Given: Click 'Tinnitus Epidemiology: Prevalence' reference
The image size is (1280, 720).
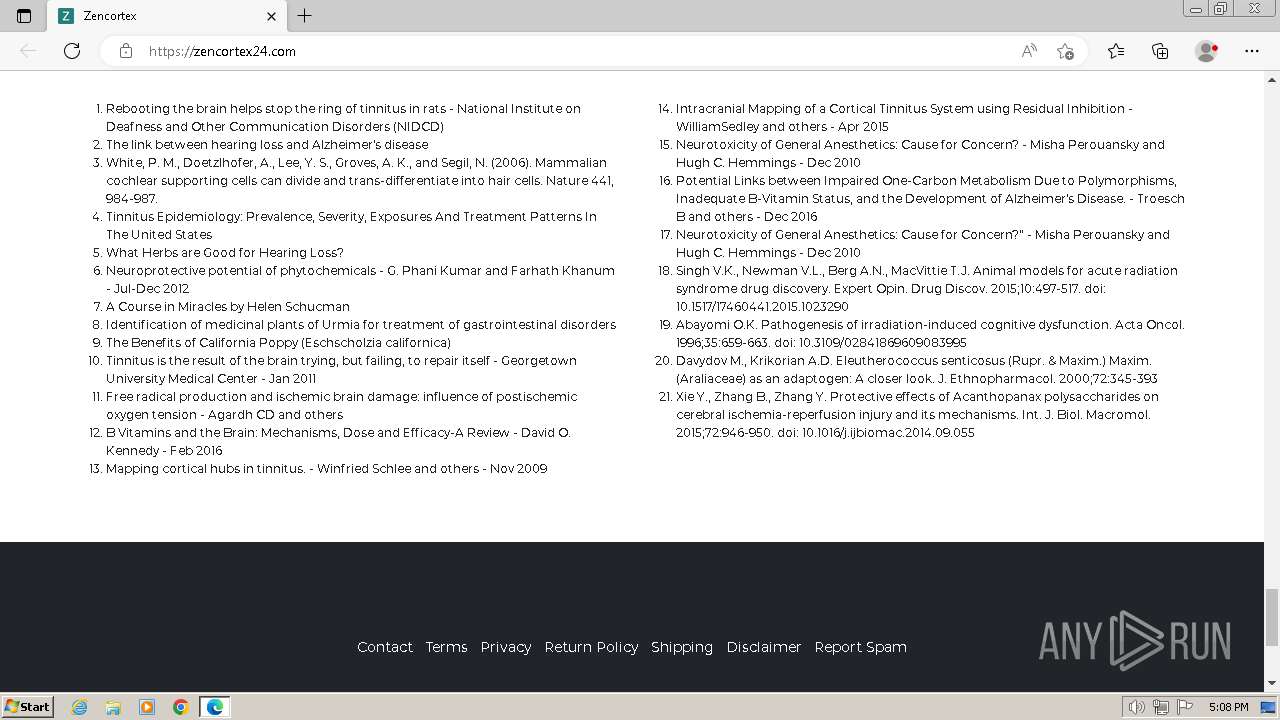Looking at the screenshot, I should click(x=351, y=226).
